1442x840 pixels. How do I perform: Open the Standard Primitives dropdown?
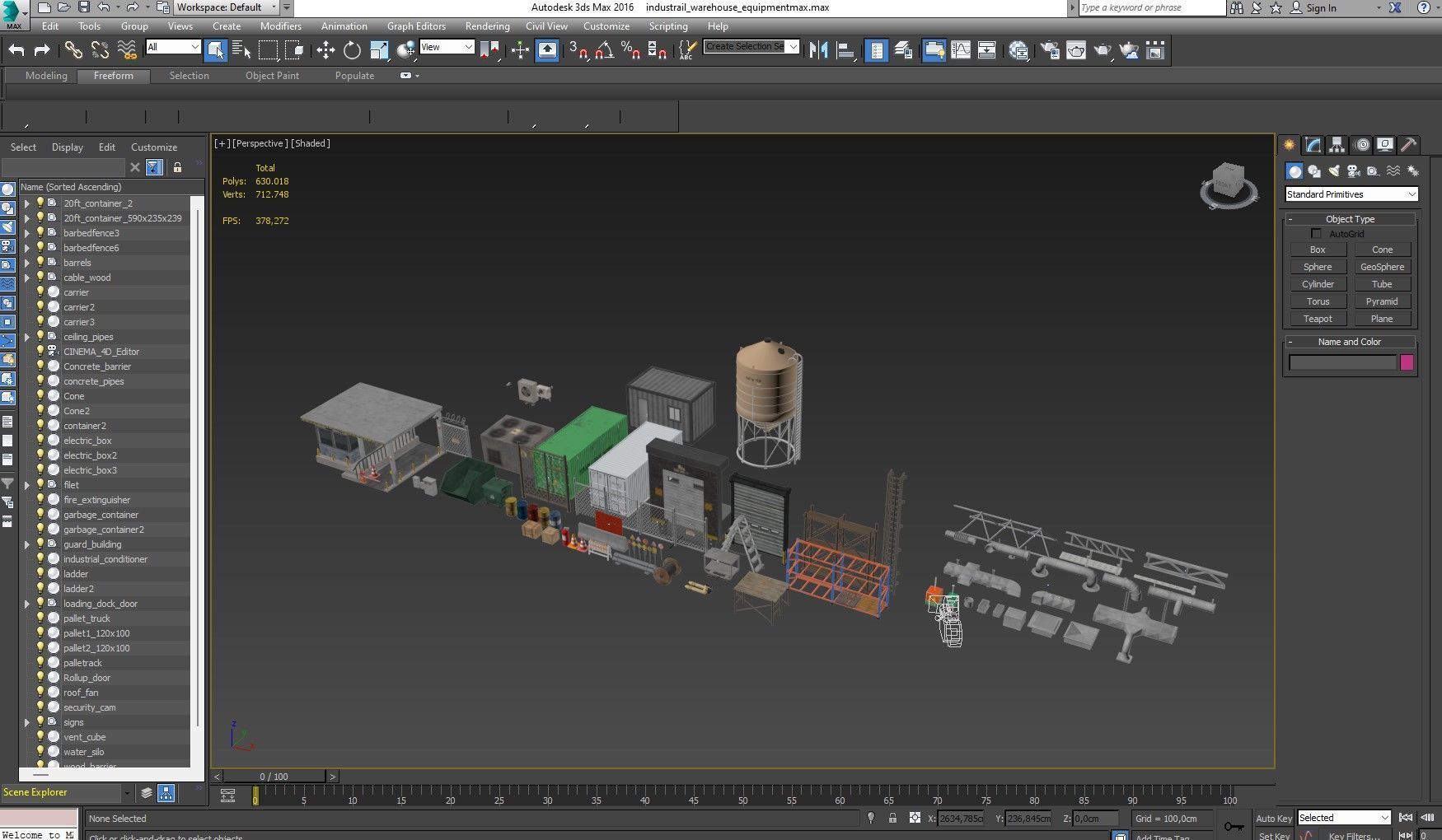[1351, 194]
